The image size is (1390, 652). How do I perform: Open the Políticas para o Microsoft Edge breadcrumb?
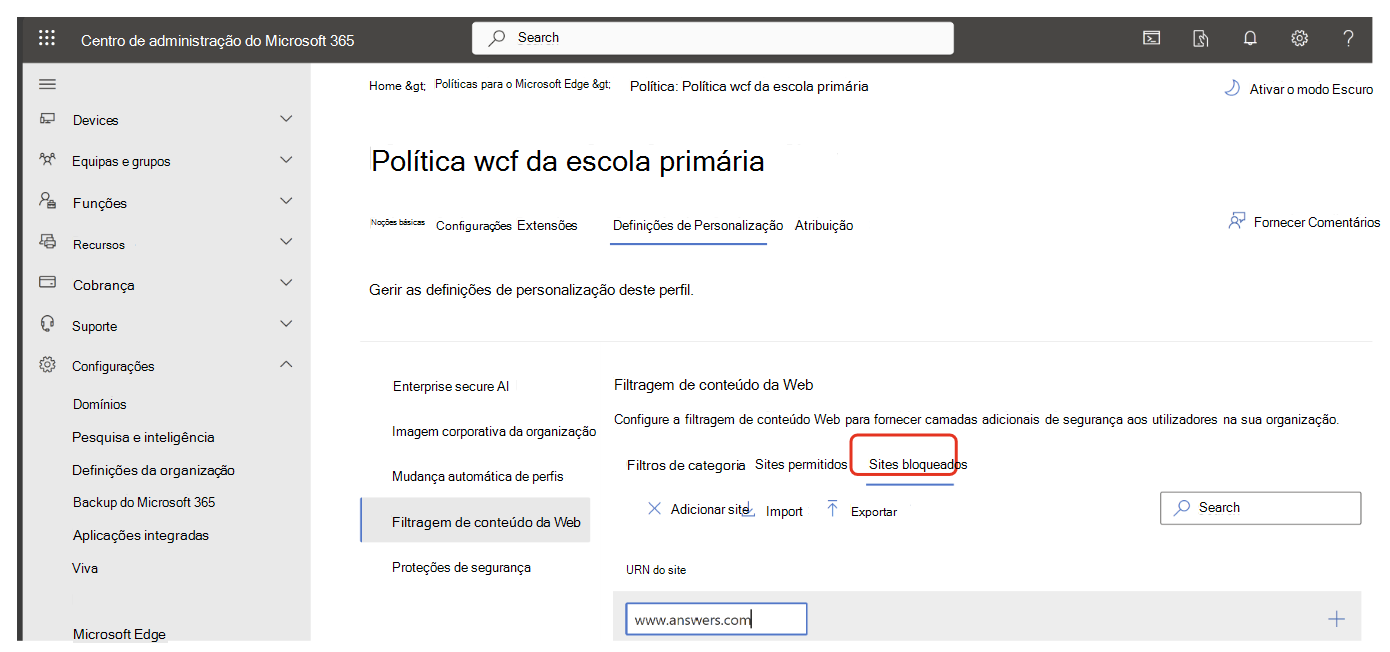coord(517,85)
